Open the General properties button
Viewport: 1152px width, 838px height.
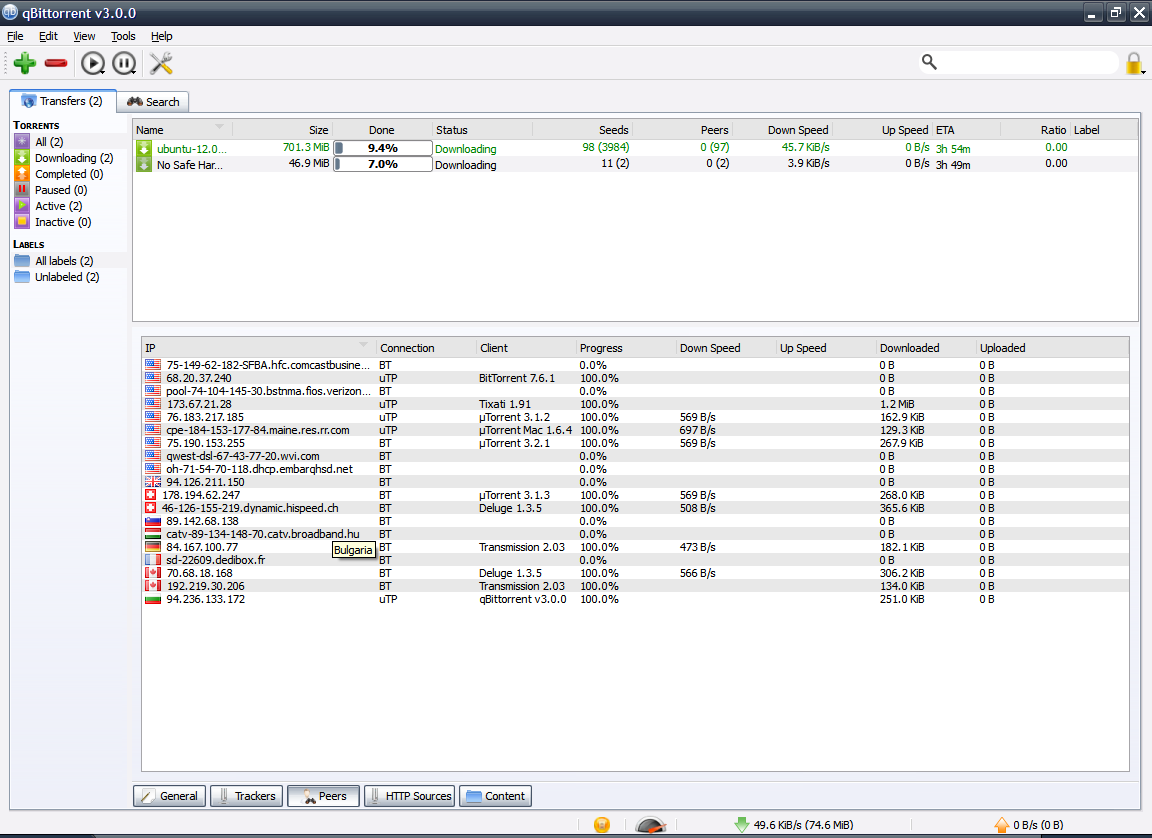click(170, 796)
